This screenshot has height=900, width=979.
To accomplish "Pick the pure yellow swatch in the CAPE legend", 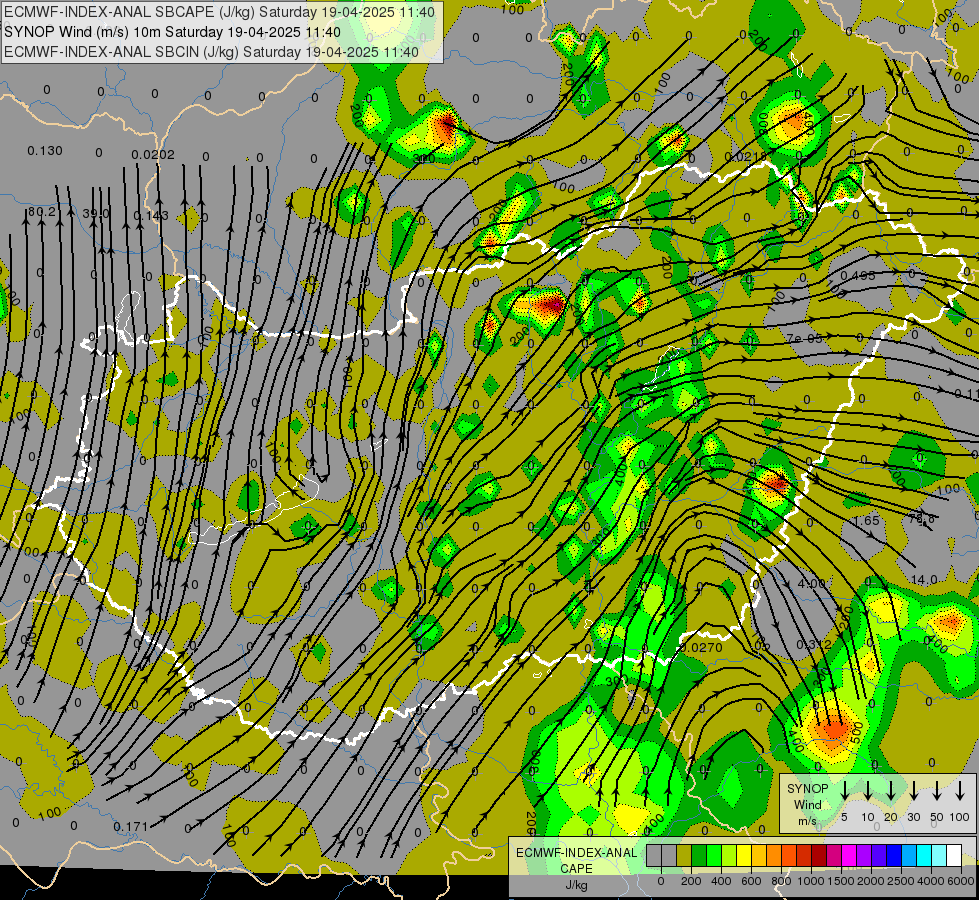I will pos(744,855).
